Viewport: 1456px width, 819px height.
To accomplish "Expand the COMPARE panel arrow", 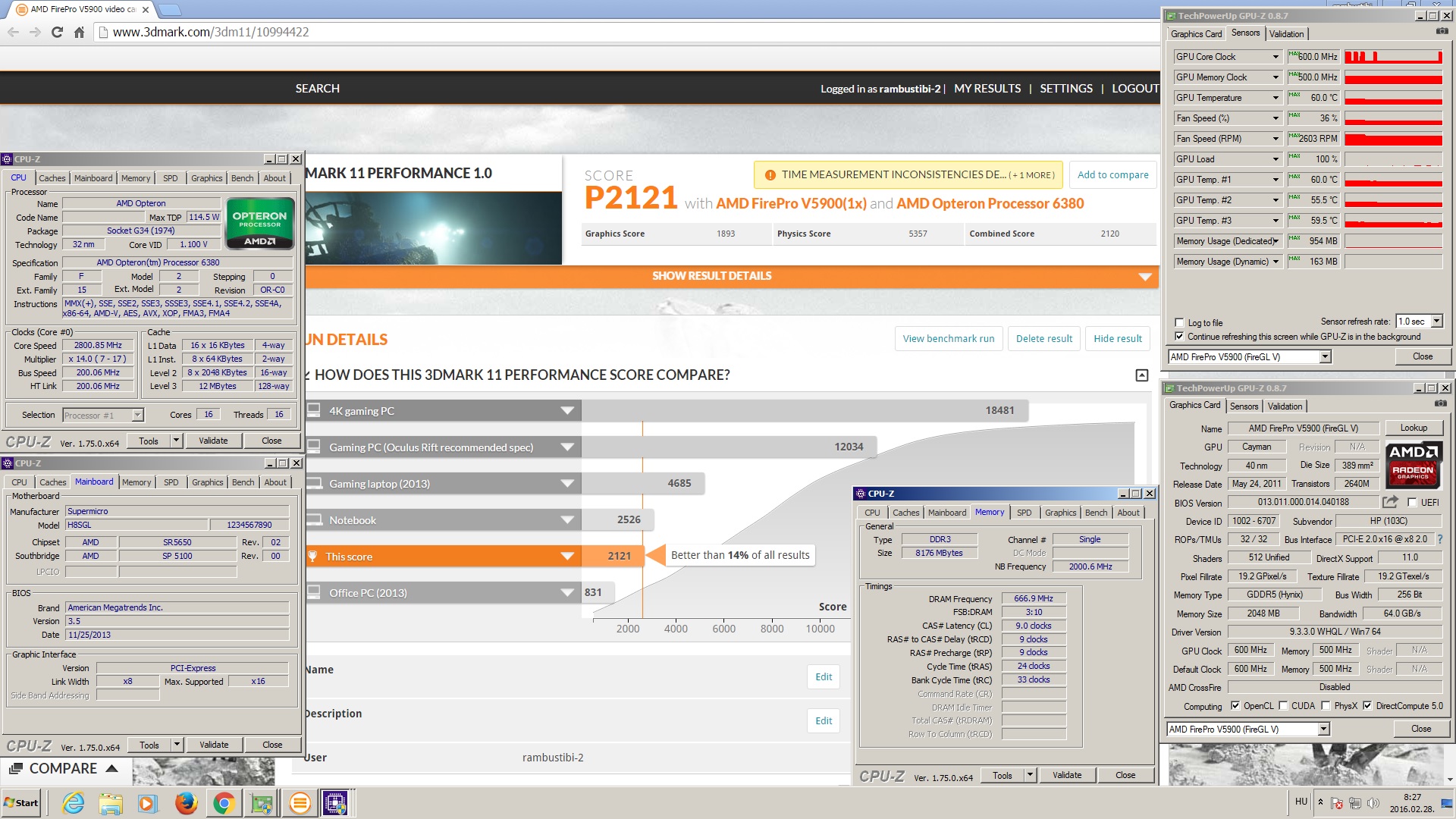I will click(111, 768).
